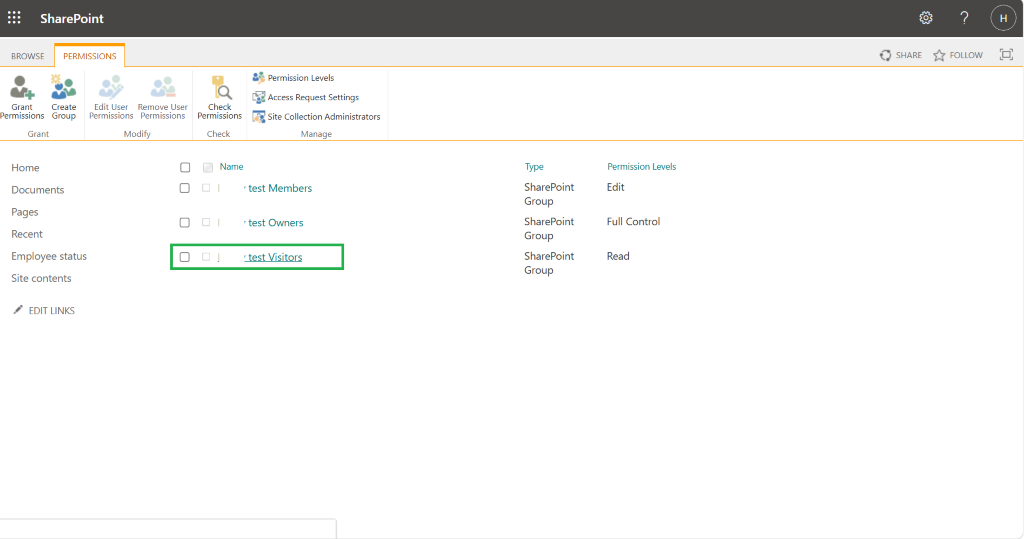Open Recent in left navigation
This screenshot has width=1024, height=539.
[x=27, y=234]
